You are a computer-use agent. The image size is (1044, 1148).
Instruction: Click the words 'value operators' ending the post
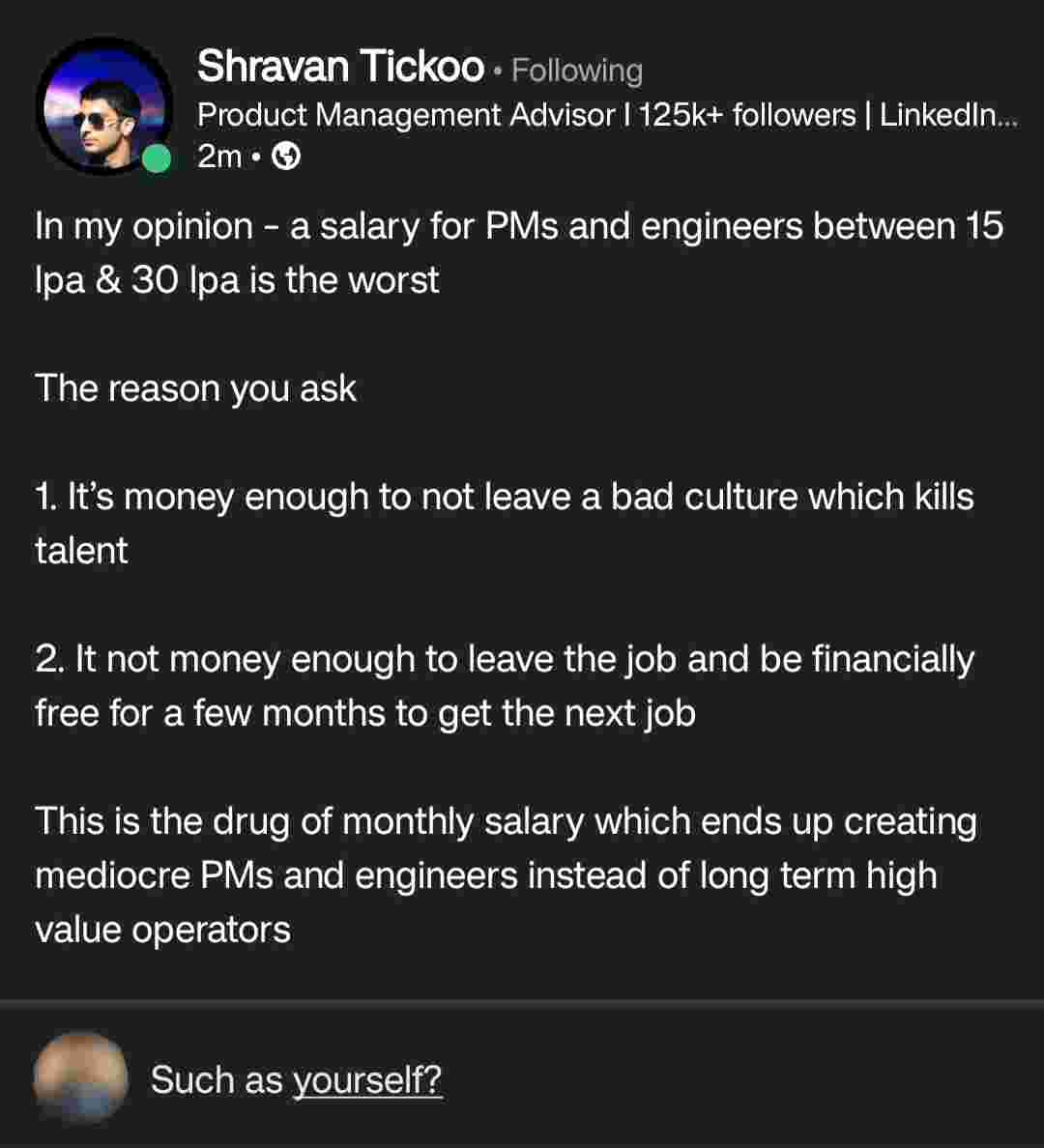click(162, 930)
